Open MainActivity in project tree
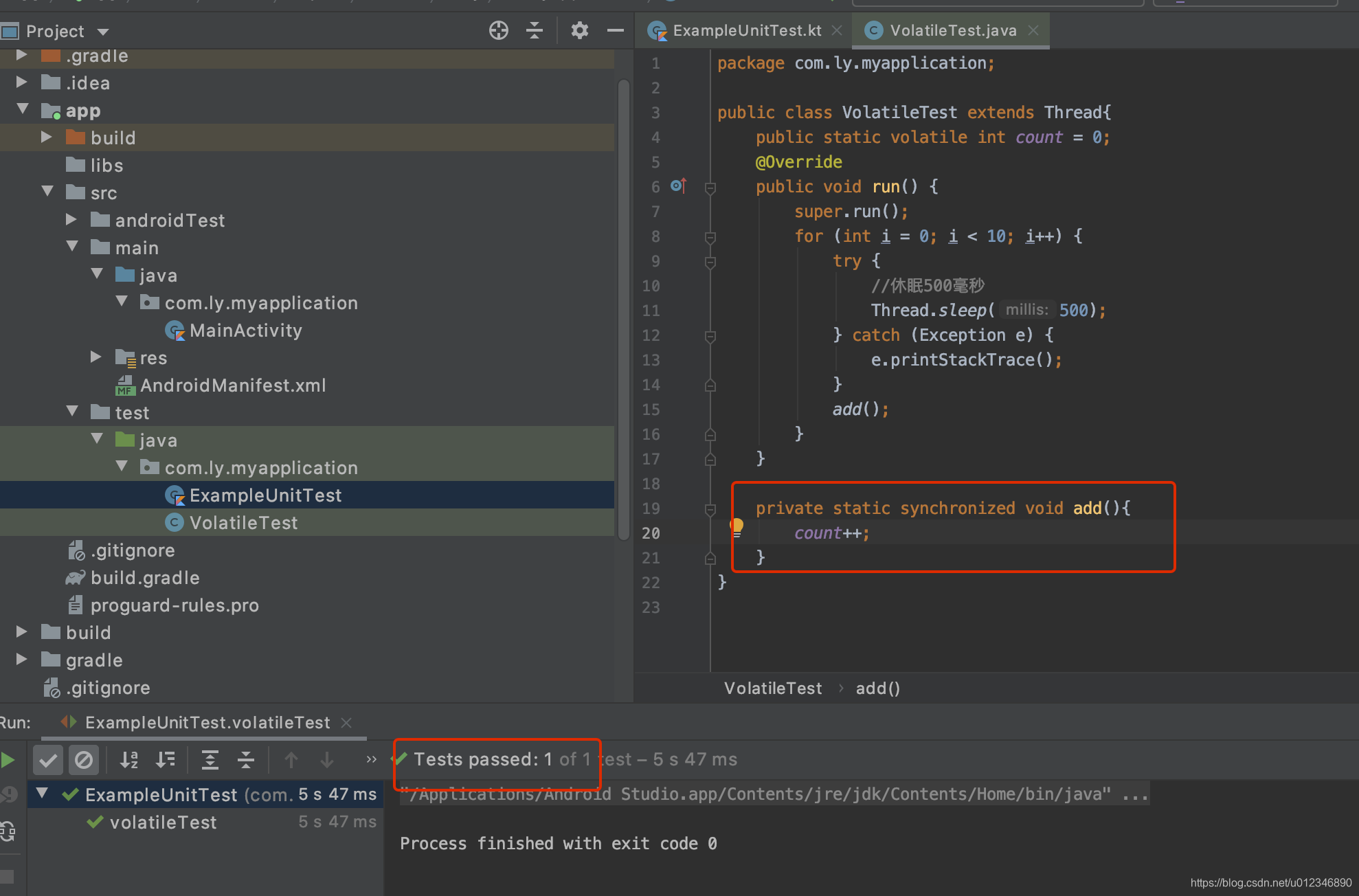The height and width of the screenshot is (896, 1359). [234, 331]
